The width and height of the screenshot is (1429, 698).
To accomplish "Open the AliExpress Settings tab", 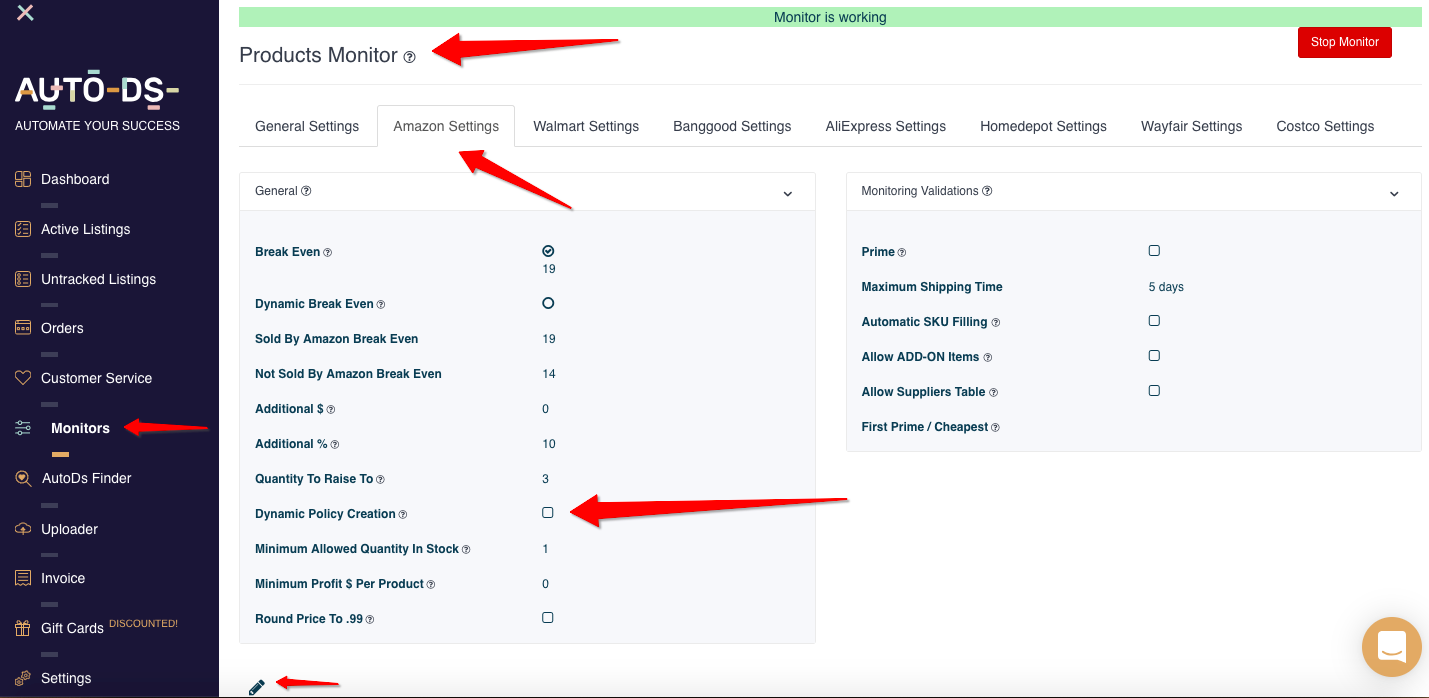I will [886, 126].
